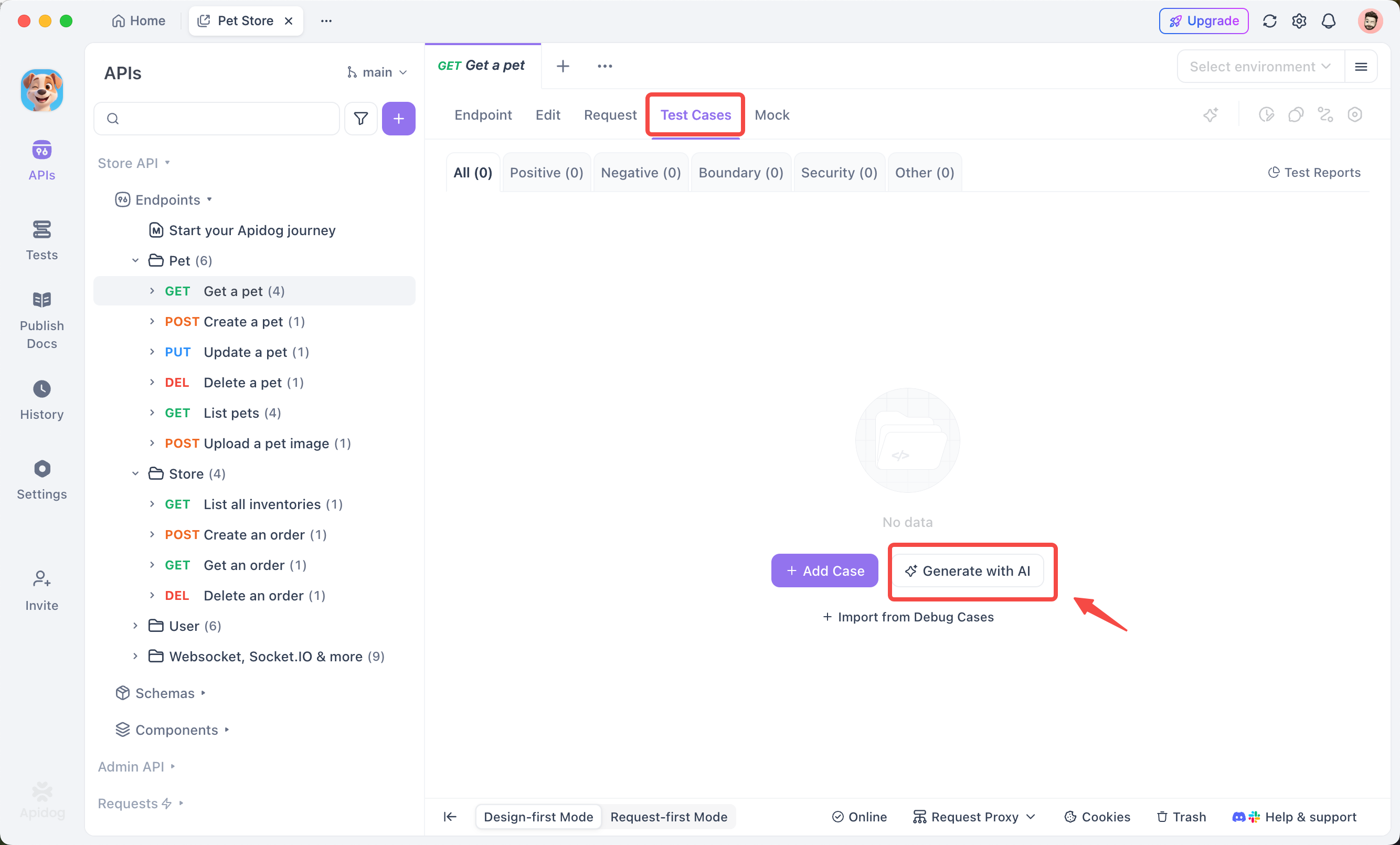Click the Generate with AI button
This screenshot has height=845, width=1400.
[x=972, y=571]
